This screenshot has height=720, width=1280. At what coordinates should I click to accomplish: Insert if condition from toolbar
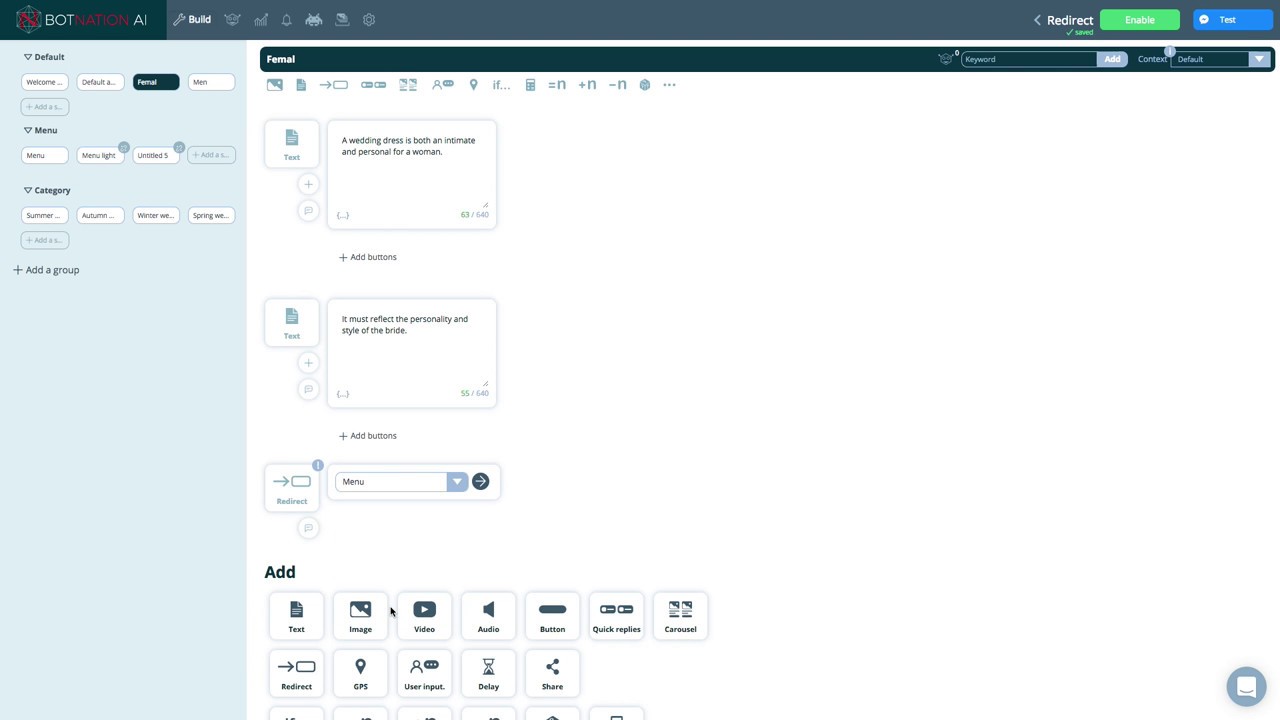pyautogui.click(x=501, y=85)
